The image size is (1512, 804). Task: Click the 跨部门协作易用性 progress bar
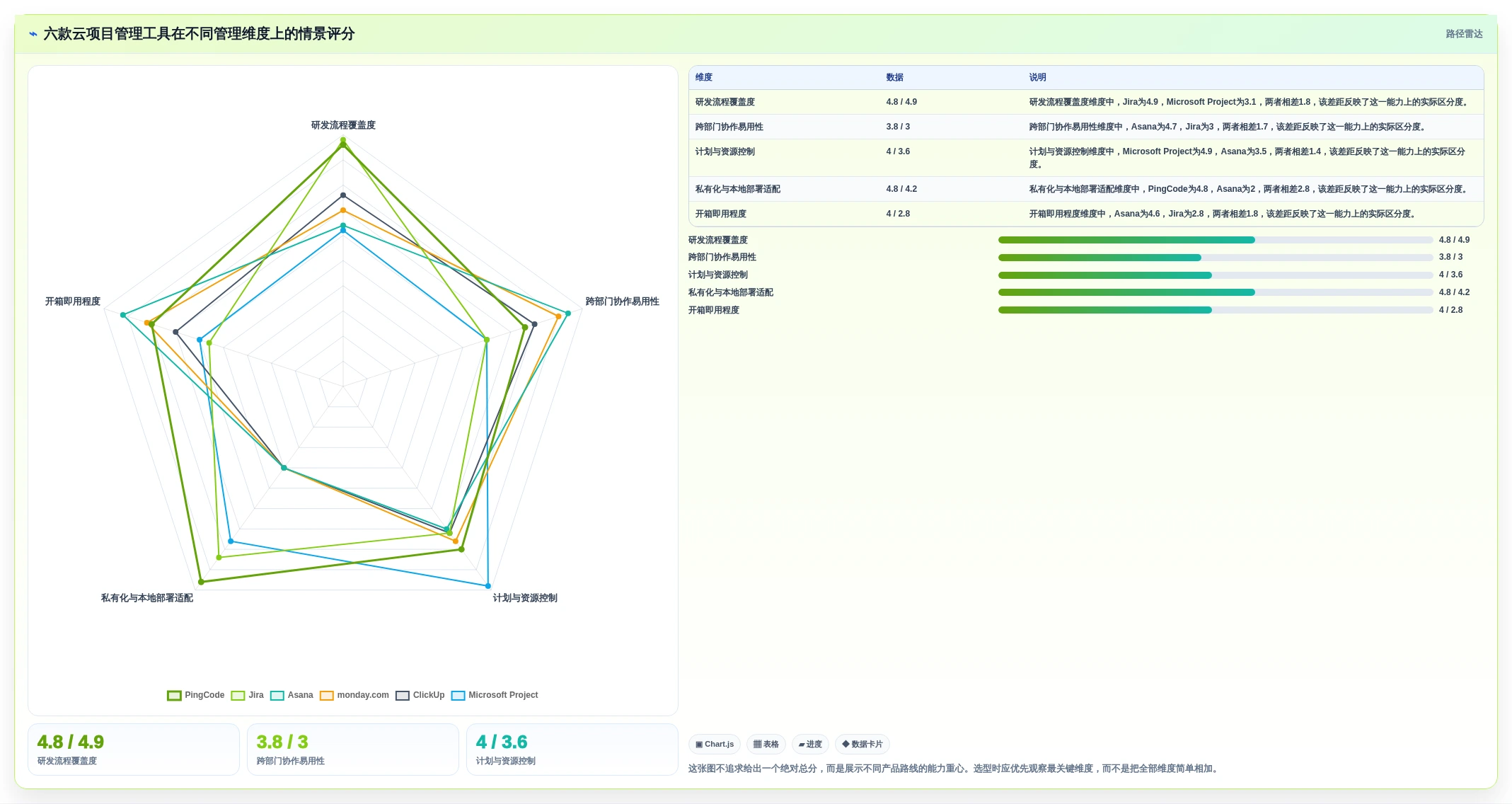1216,258
